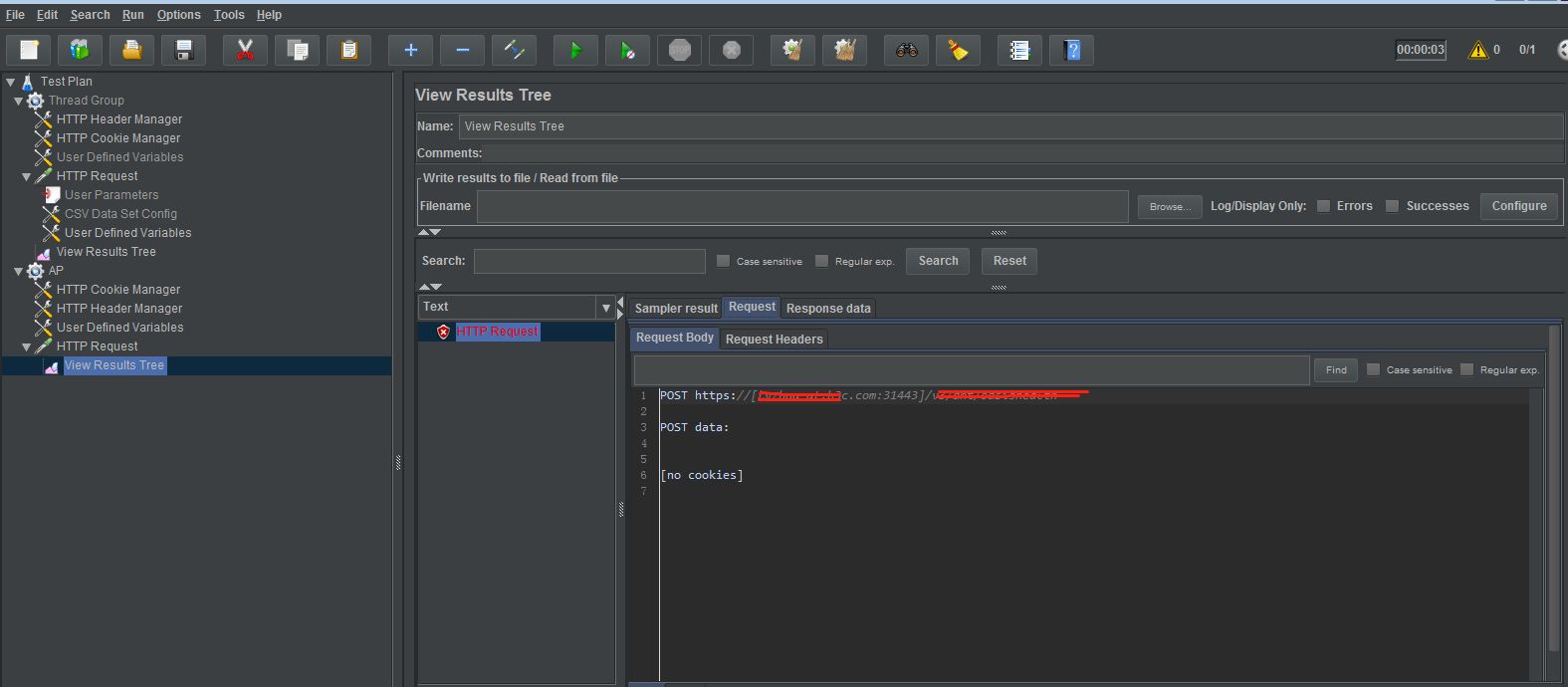Select CSV Data Set Config item
The image size is (1568, 687).
[x=120, y=214]
